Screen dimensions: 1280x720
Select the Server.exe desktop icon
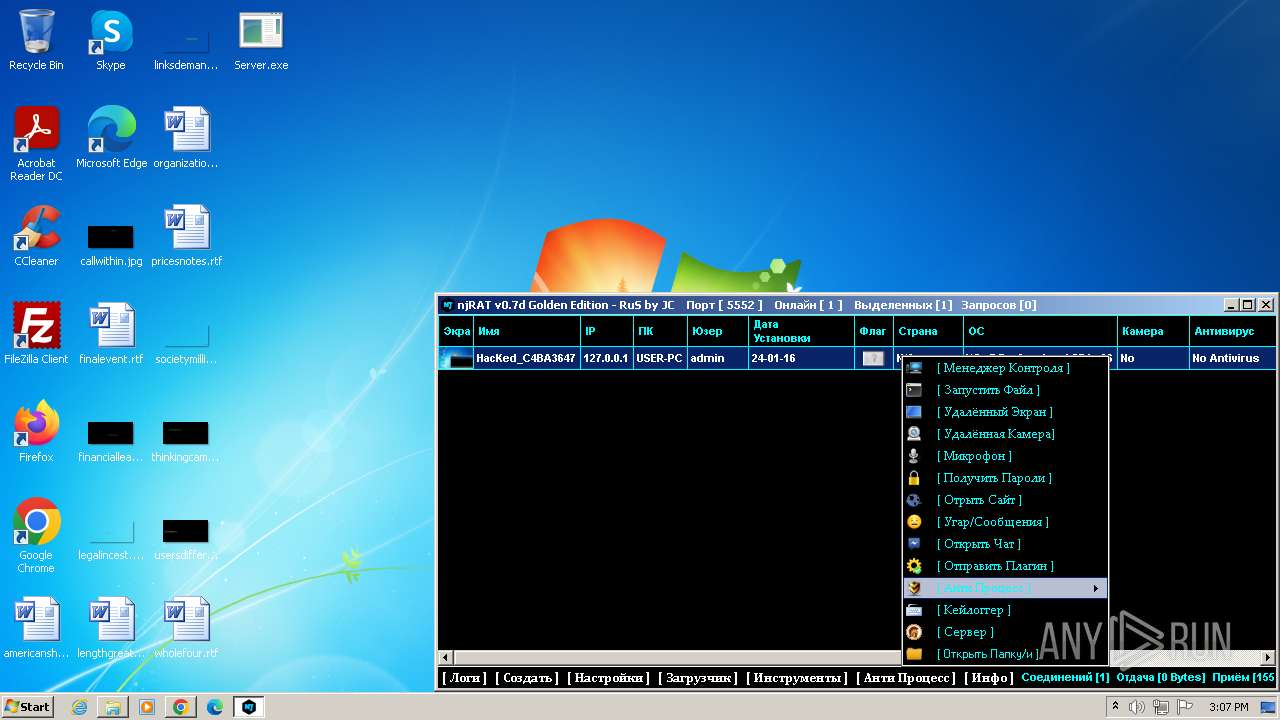point(261,42)
